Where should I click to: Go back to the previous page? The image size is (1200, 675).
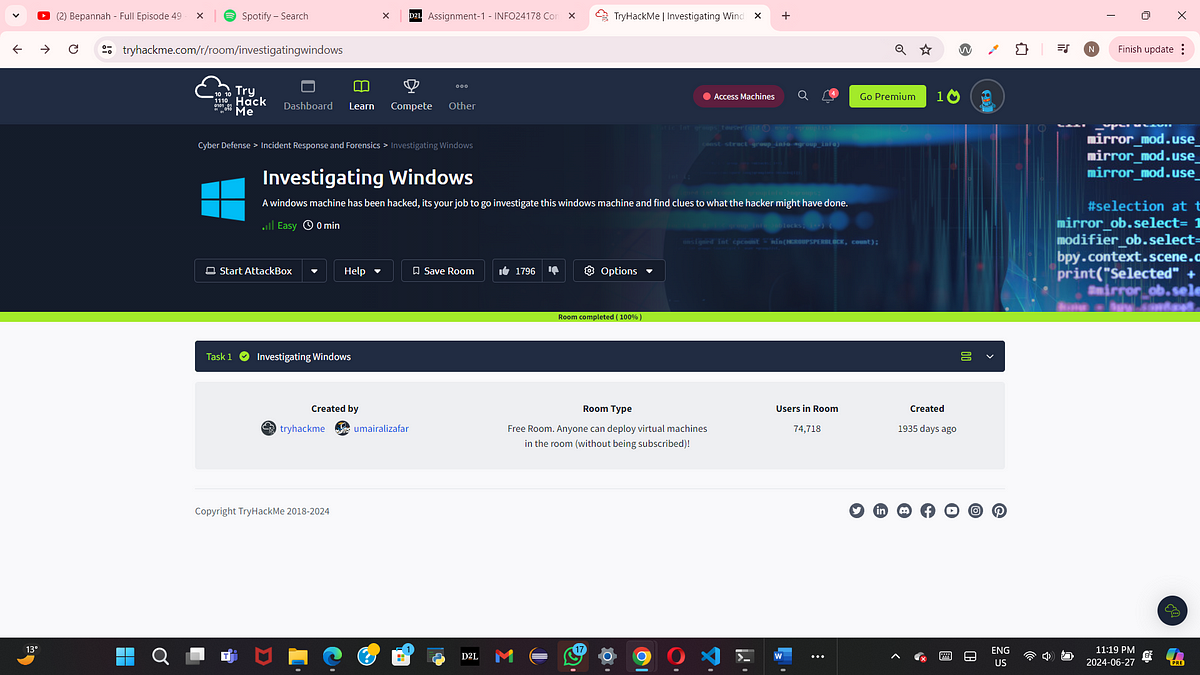click(x=17, y=49)
